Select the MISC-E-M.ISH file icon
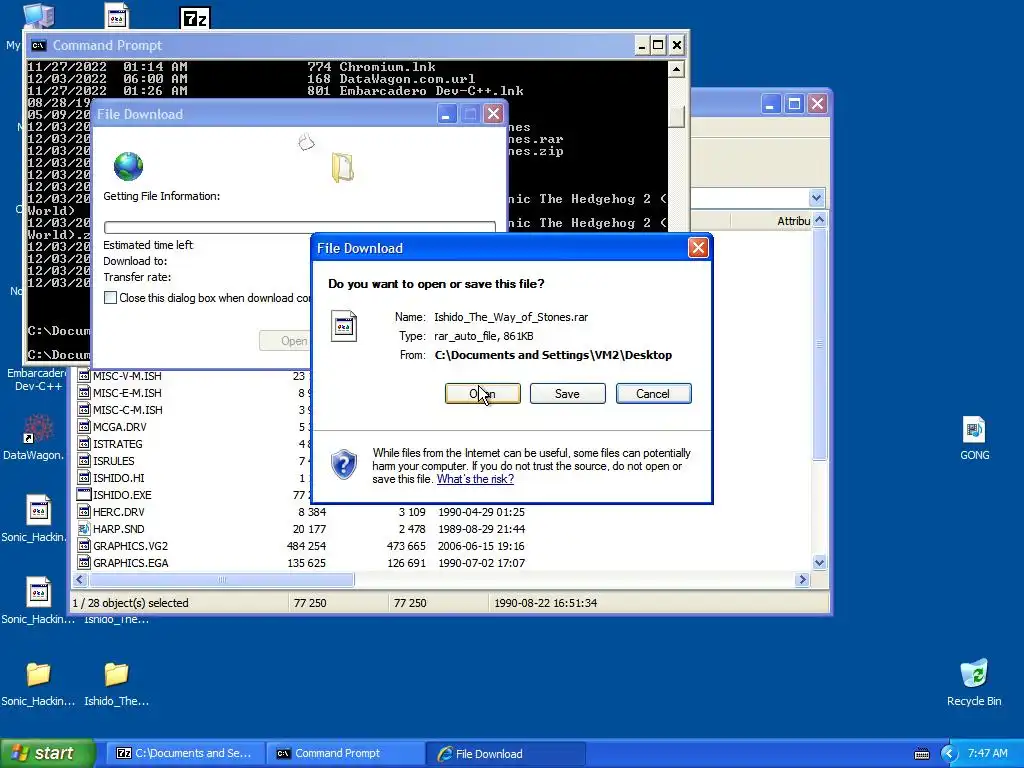The height and width of the screenshot is (768, 1024). 84,393
